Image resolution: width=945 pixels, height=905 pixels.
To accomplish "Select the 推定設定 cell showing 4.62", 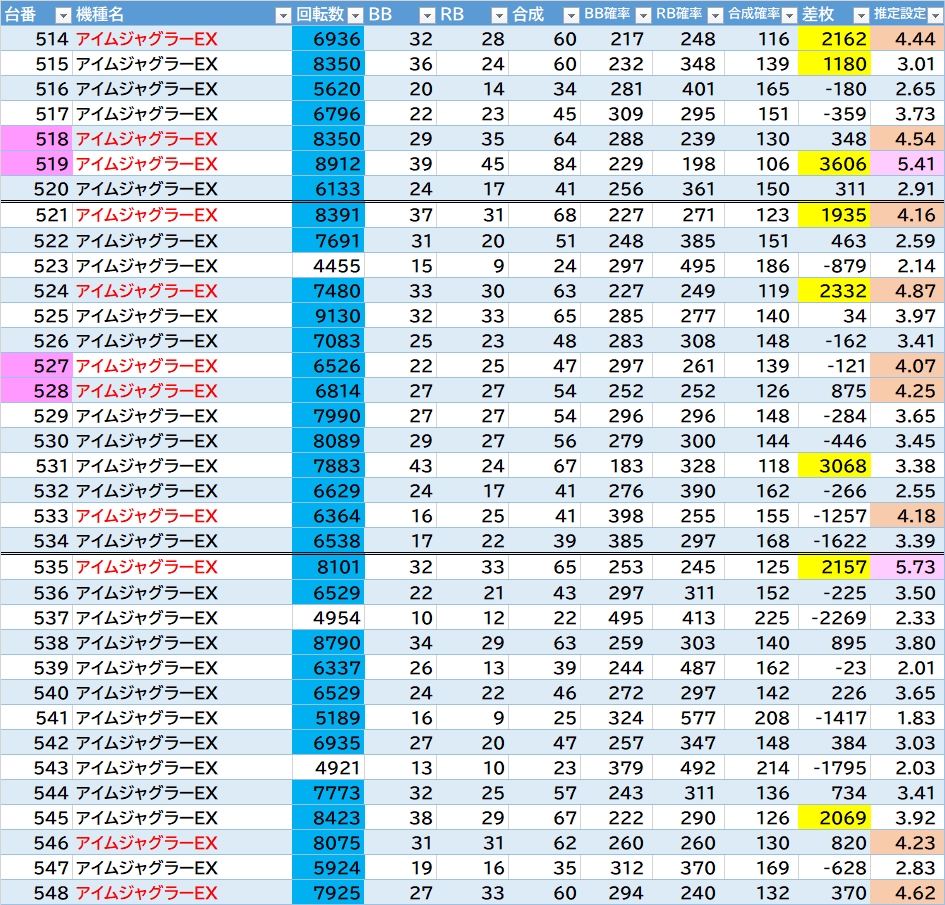I will coord(907,892).
